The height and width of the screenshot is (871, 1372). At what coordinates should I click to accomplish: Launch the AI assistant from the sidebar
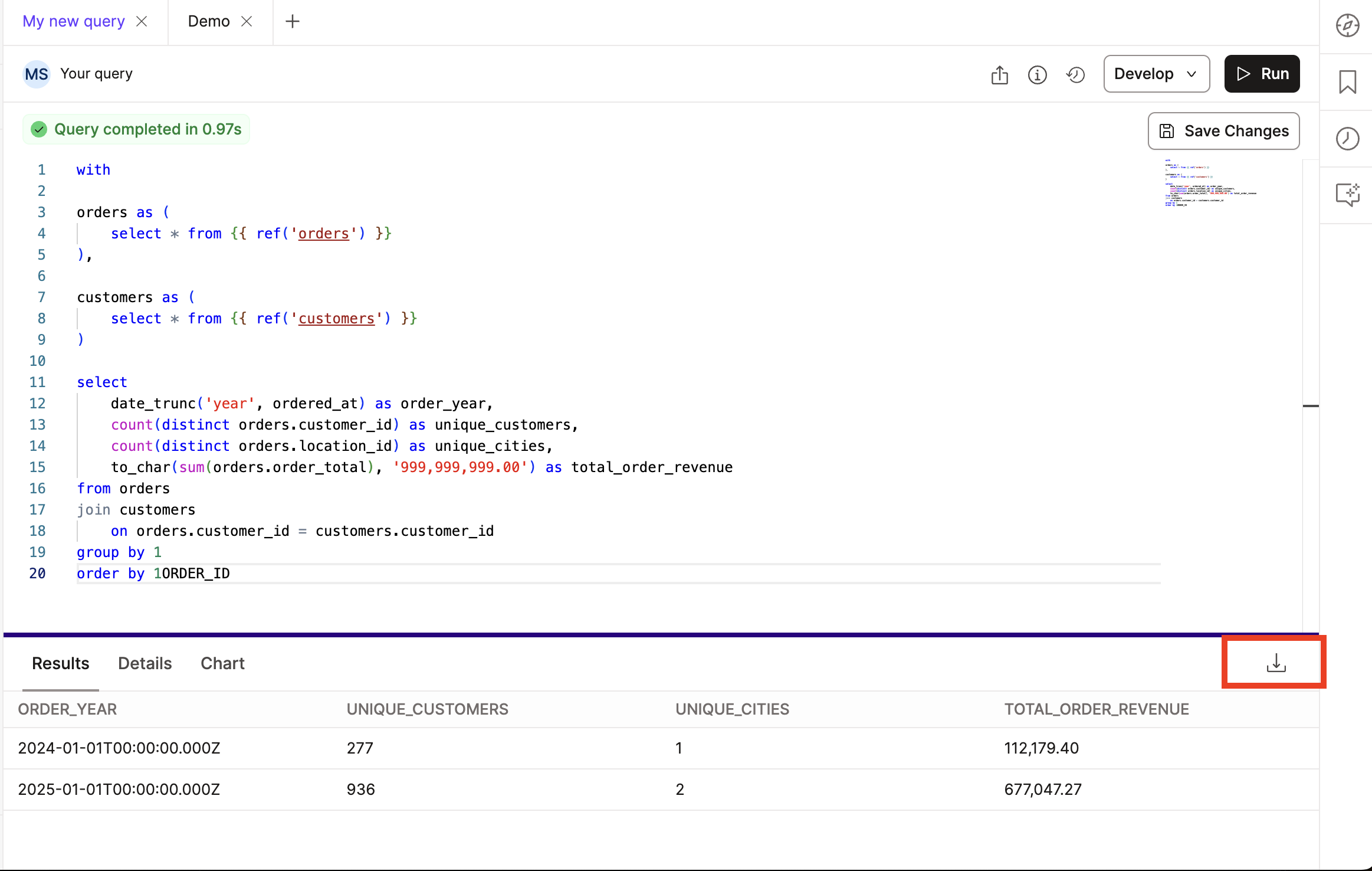(x=1348, y=195)
